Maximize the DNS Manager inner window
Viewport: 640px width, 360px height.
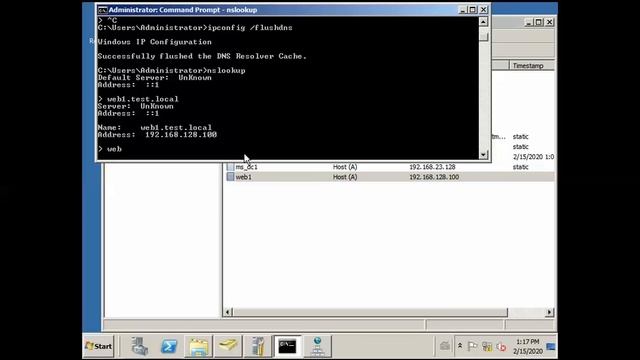[x=539, y=22]
